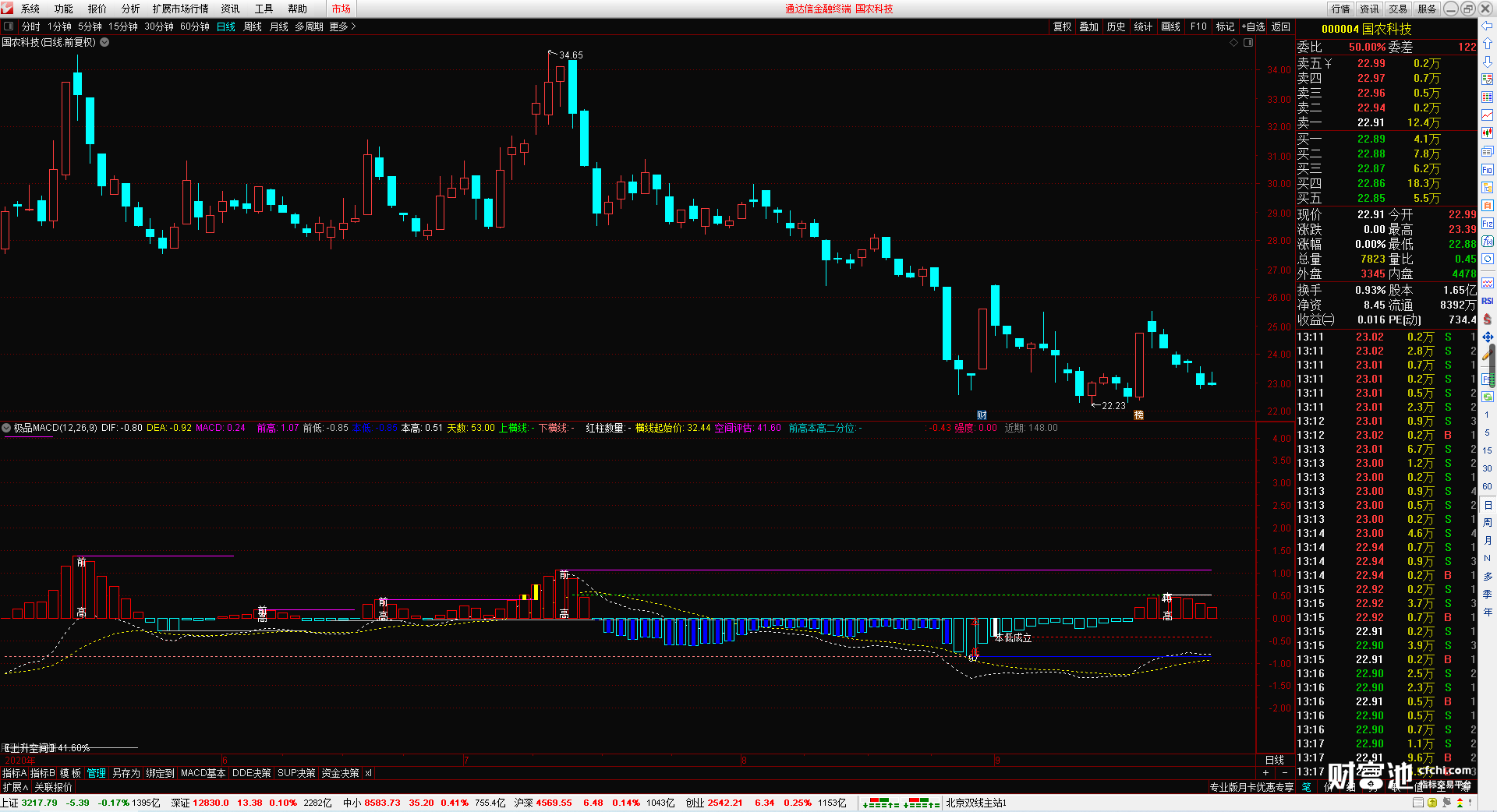Select the 周 period in right sidebar
Viewport: 1497px width, 812px height.
[x=1488, y=522]
